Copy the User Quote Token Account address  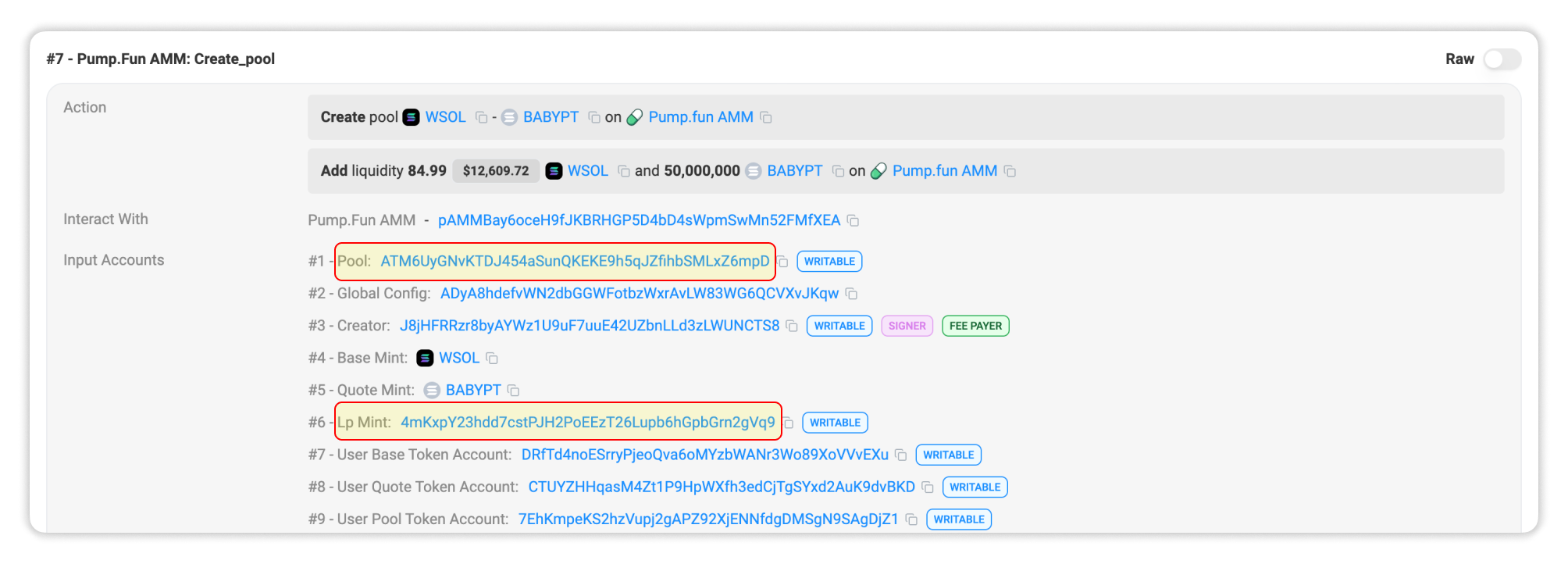(x=928, y=487)
